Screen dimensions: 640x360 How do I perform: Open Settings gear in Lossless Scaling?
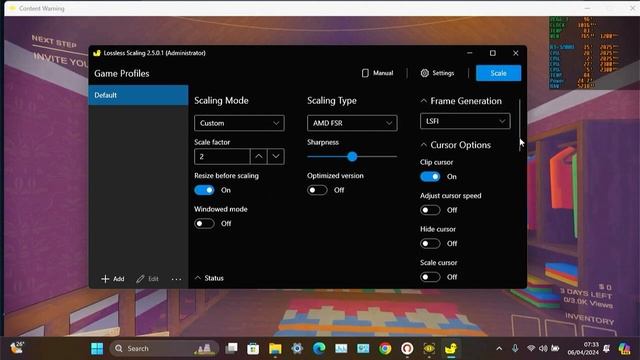(x=424, y=73)
